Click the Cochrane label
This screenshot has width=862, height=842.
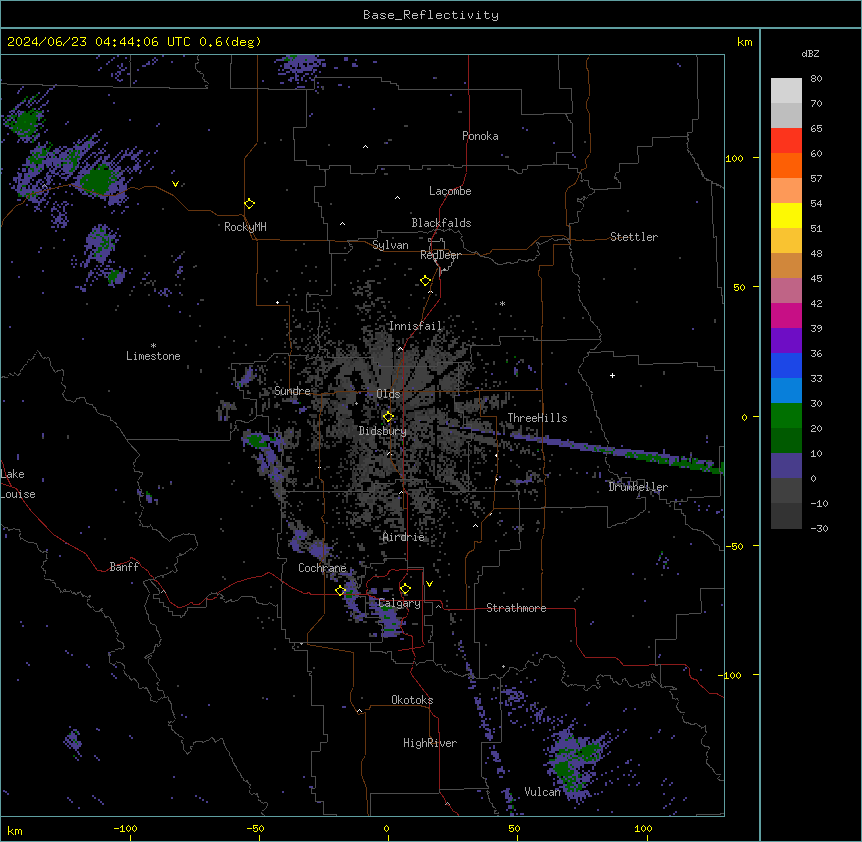coord(322,568)
